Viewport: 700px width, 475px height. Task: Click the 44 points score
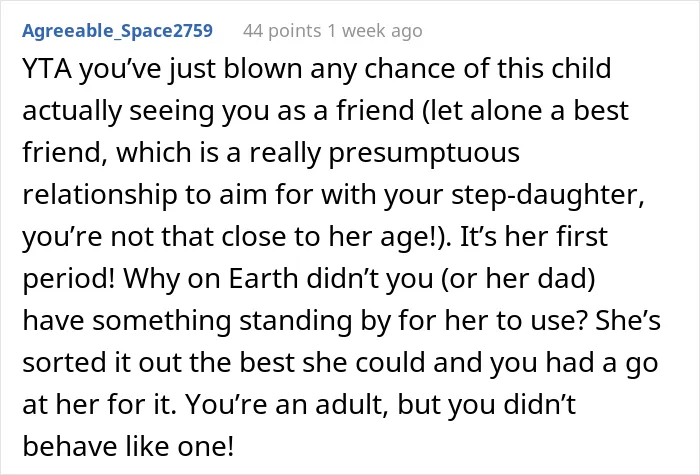pos(282,31)
